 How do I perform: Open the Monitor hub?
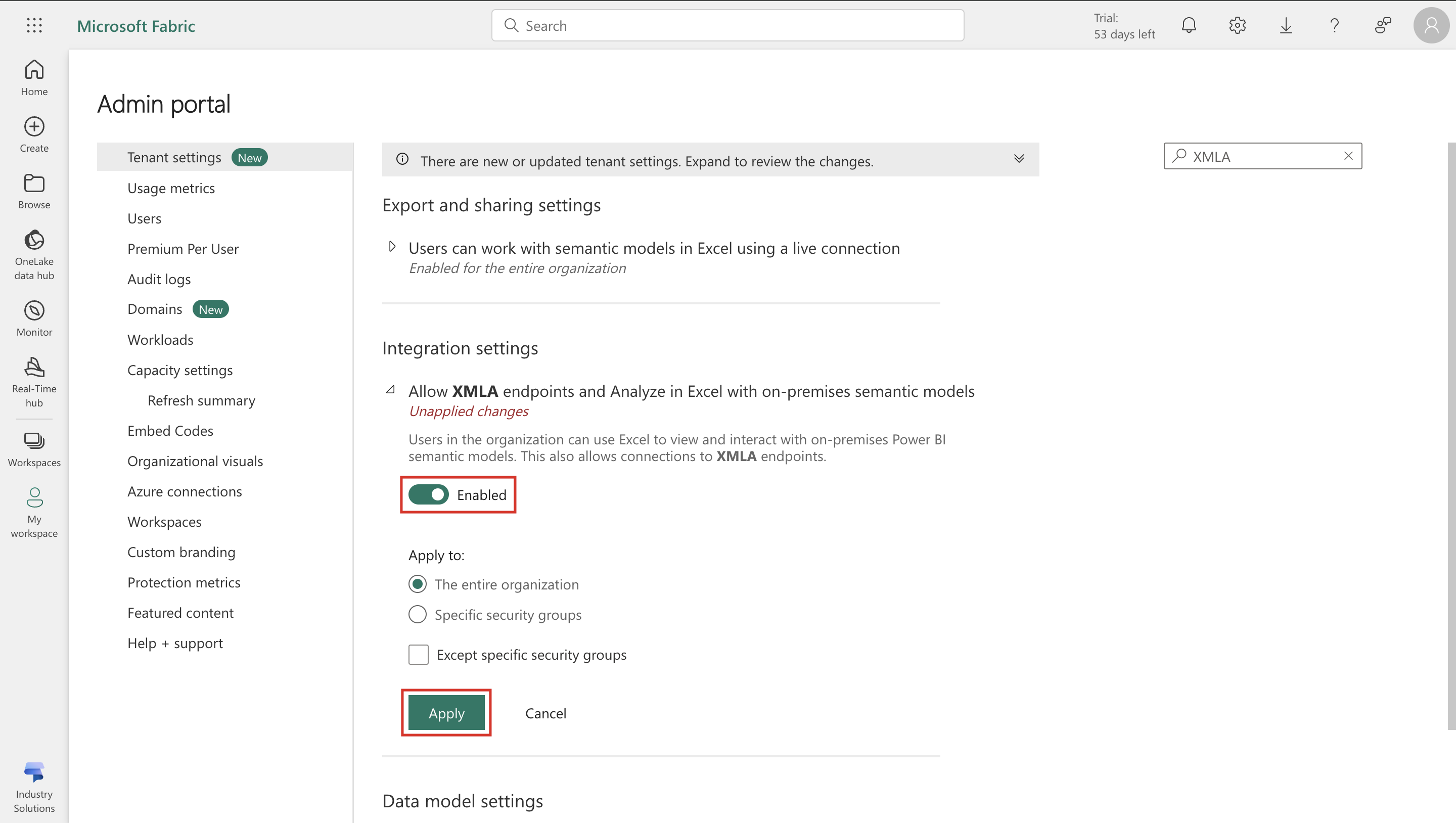(34, 318)
